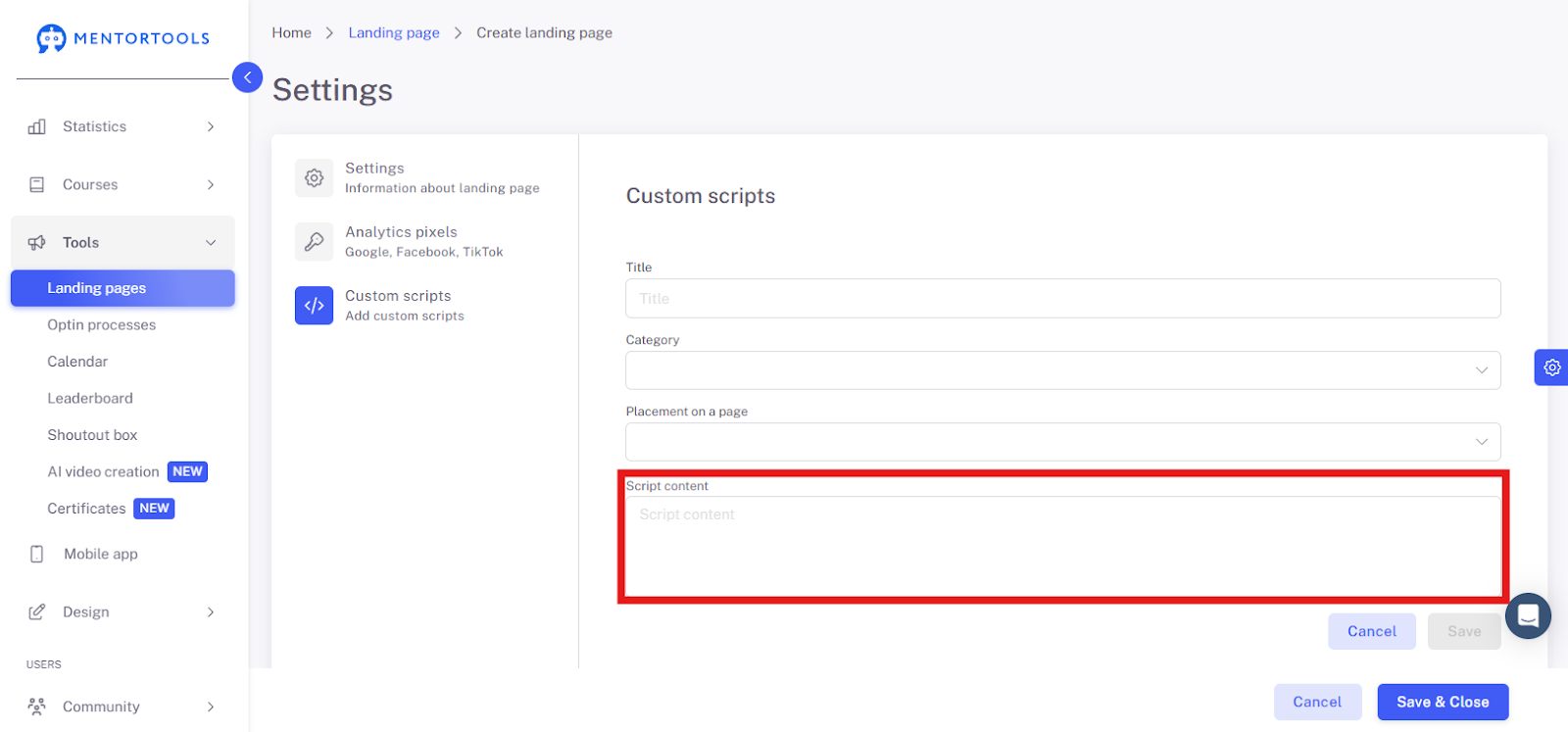Click the Custom scripts code icon
This screenshot has width=1568, height=732.
coord(314,306)
